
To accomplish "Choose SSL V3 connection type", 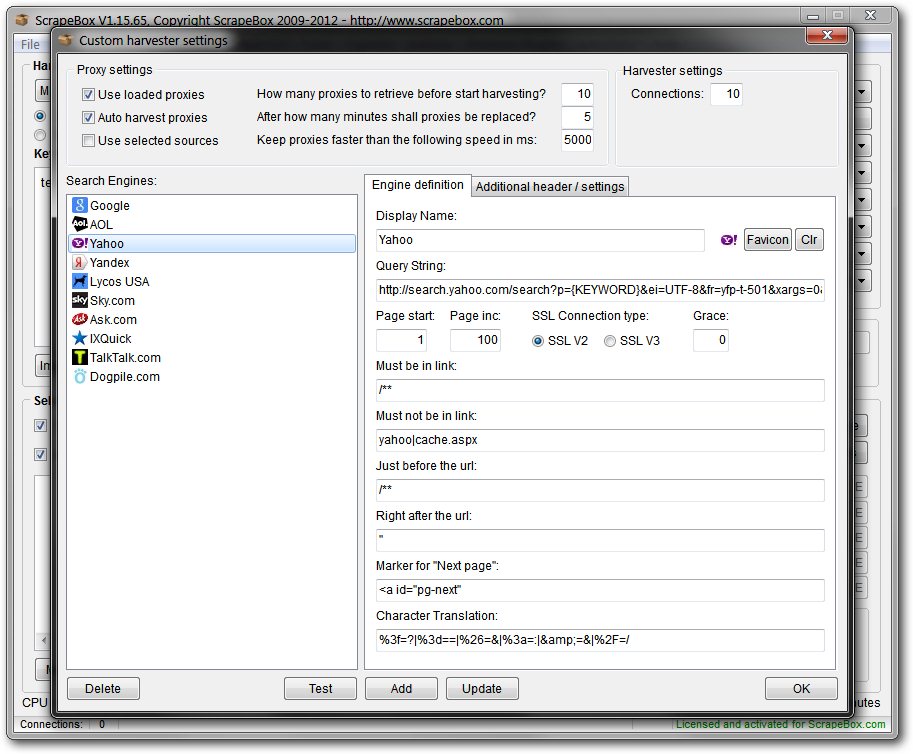I will point(610,341).
